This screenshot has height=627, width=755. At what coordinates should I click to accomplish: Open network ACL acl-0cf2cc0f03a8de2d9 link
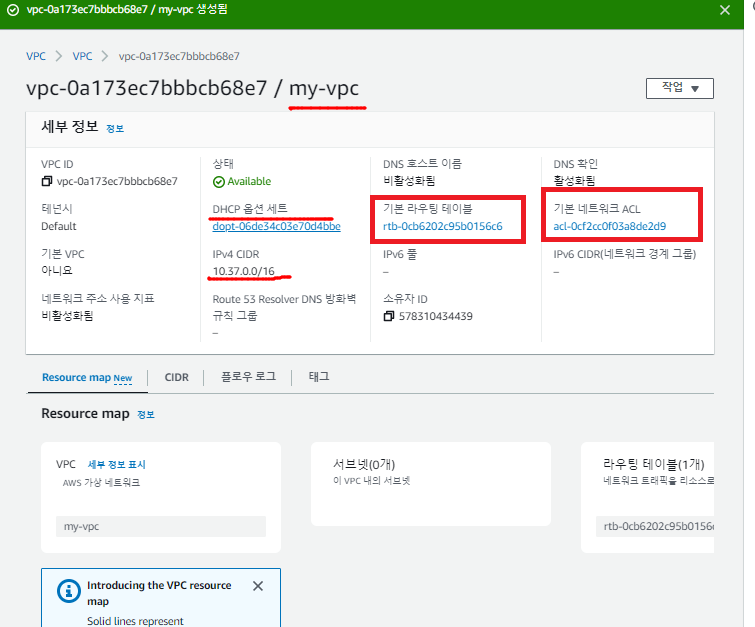pos(610,226)
